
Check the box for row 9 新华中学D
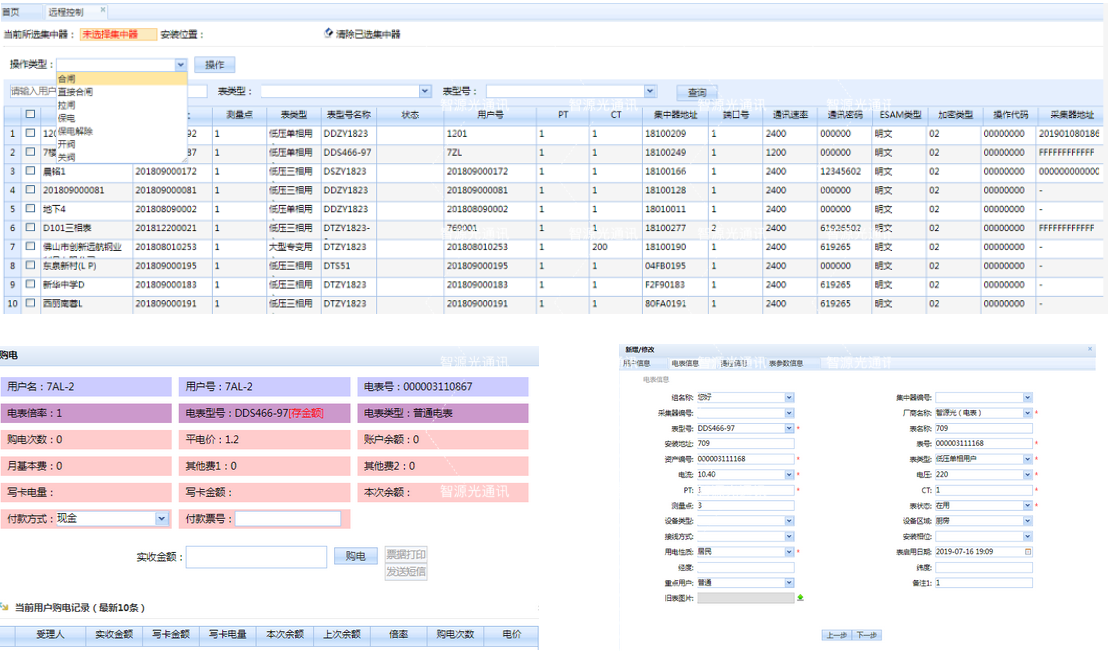coord(30,284)
